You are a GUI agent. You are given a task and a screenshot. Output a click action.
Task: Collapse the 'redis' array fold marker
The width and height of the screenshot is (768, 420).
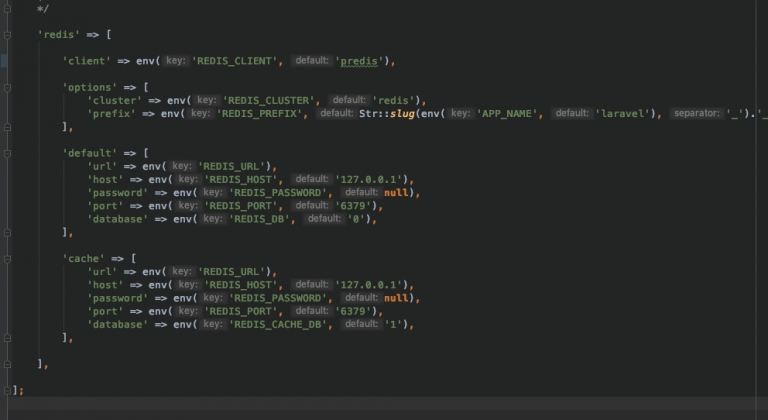pyautogui.click(x=7, y=35)
